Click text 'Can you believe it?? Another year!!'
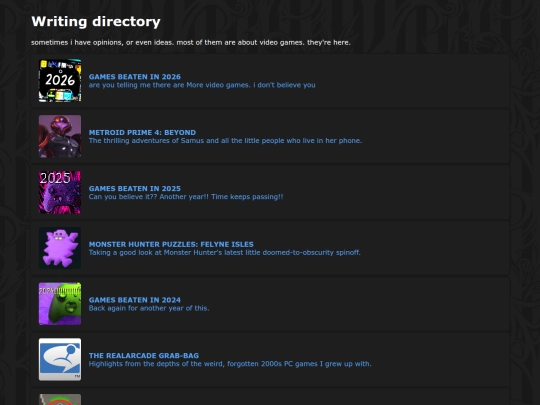540x405 pixels. pyautogui.click(x=149, y=197)
